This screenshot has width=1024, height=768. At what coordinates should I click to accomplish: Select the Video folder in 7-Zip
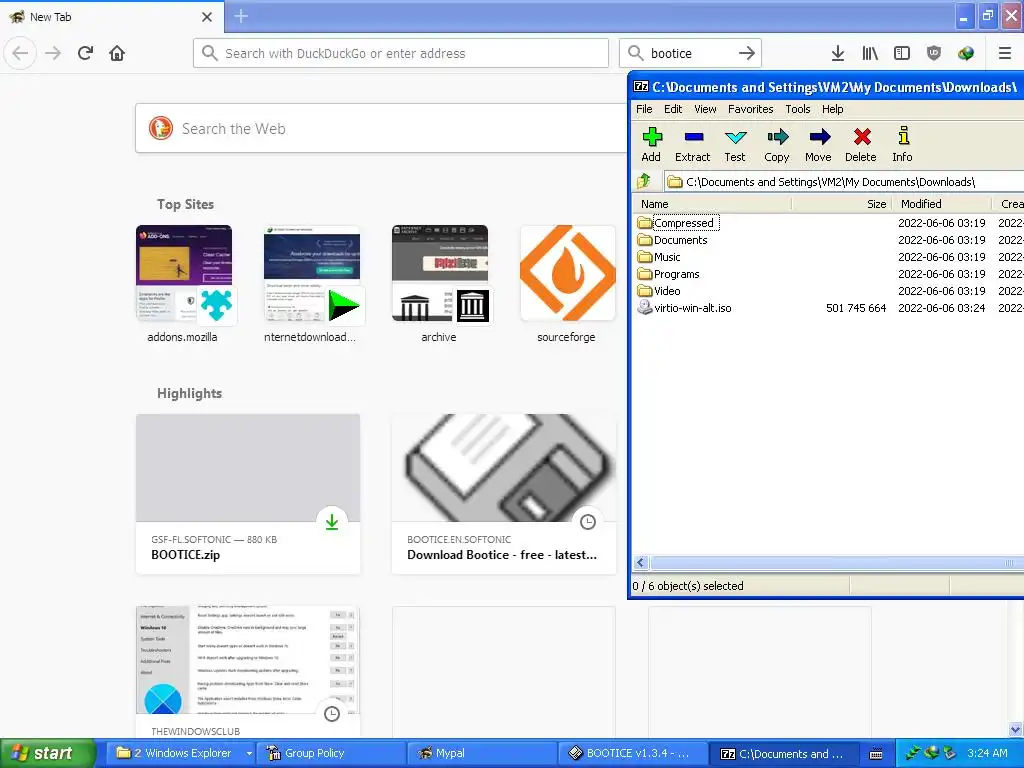click(x=667, y=291)
